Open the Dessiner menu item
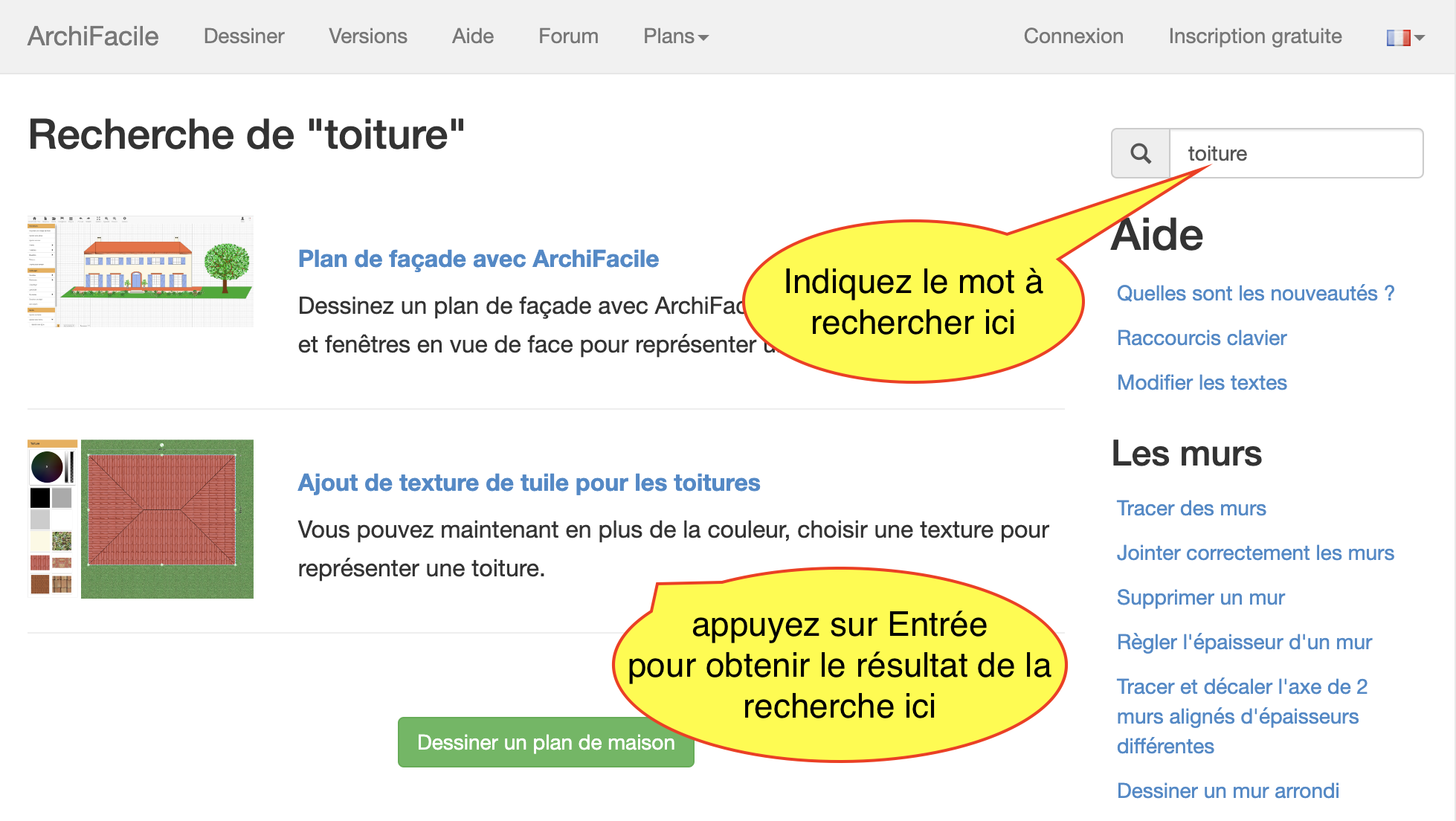 point(243,36)
